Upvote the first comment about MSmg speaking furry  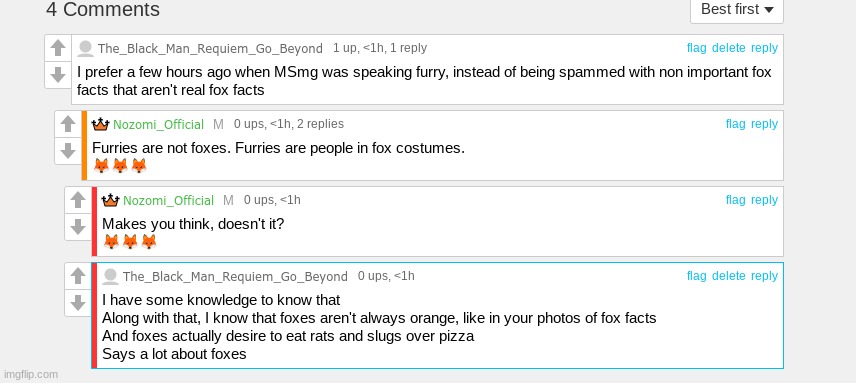[58, 48]
